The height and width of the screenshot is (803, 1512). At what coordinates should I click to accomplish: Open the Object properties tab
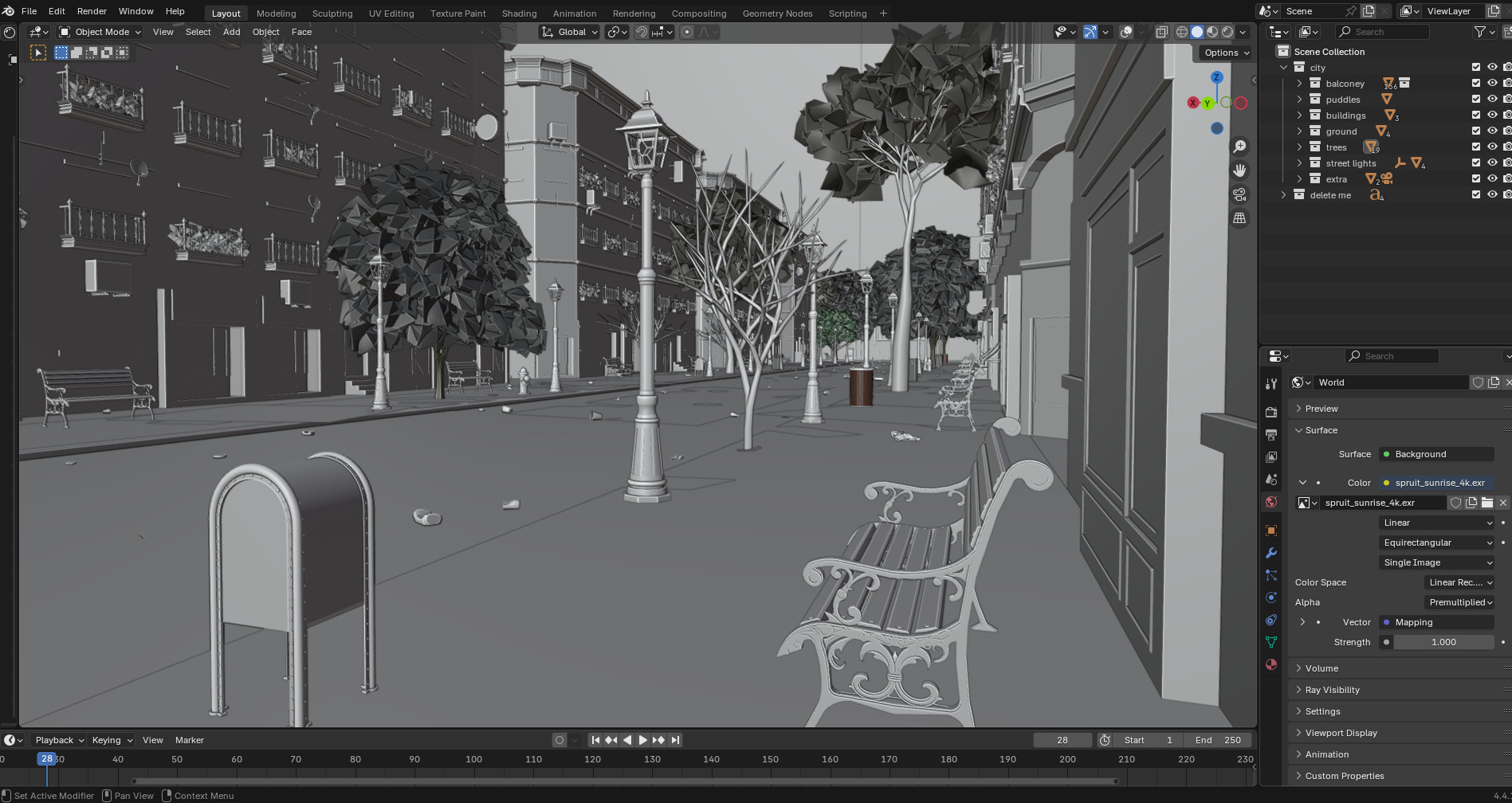click(x=1271, y=531)
